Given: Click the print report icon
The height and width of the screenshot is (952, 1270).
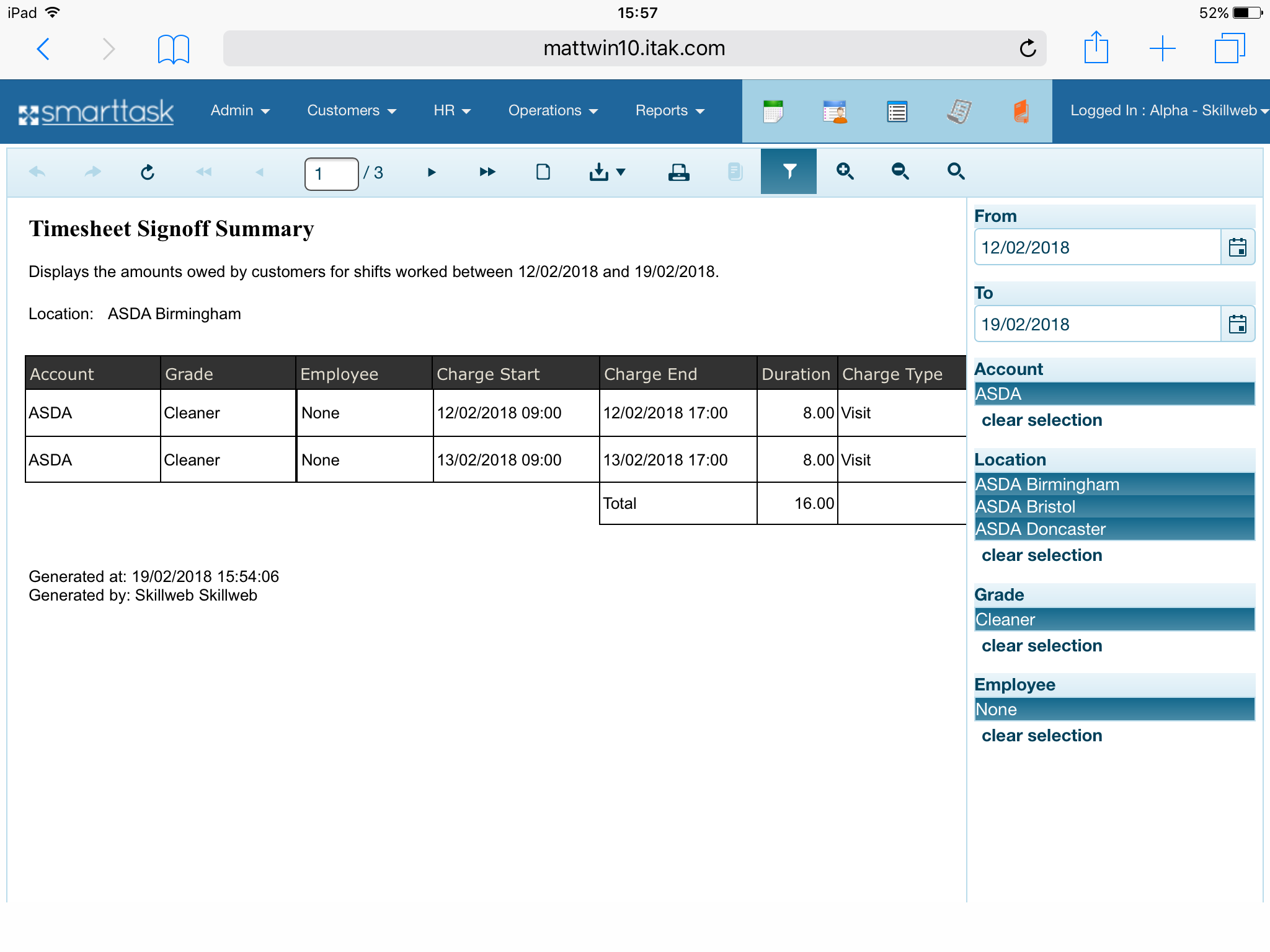Looking at the screenshot, I should 678,172.
